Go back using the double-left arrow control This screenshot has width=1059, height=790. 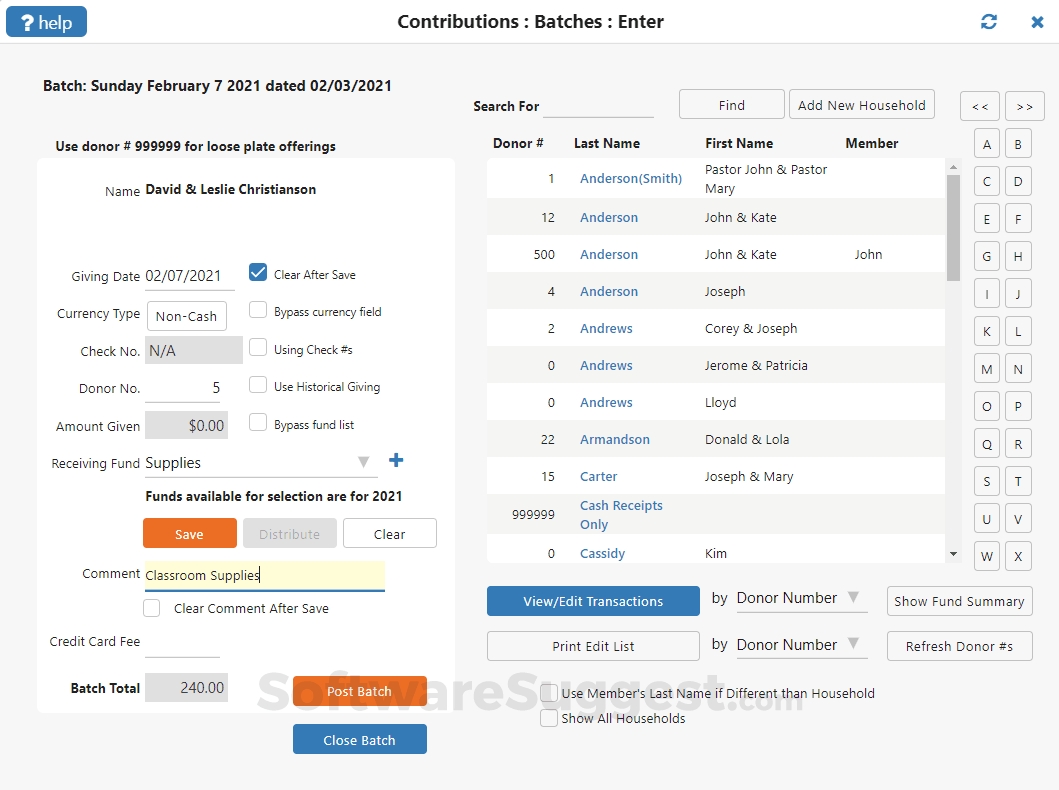[x=979, y=106]
